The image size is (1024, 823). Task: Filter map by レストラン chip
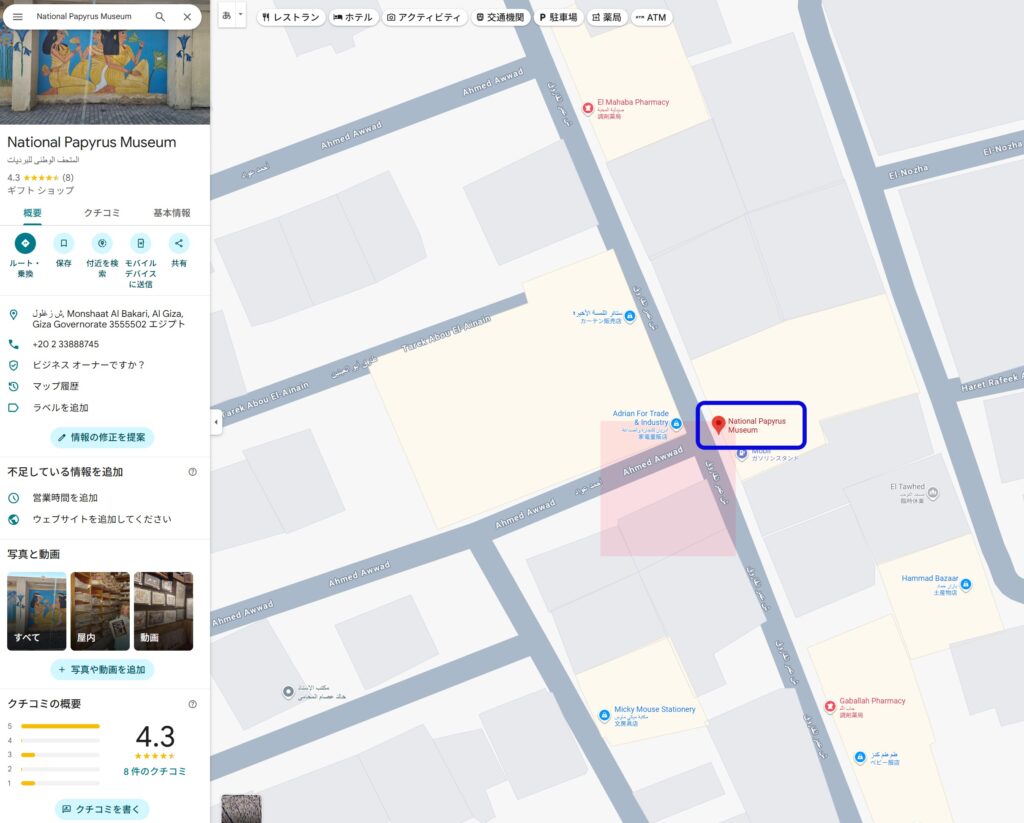291,17
